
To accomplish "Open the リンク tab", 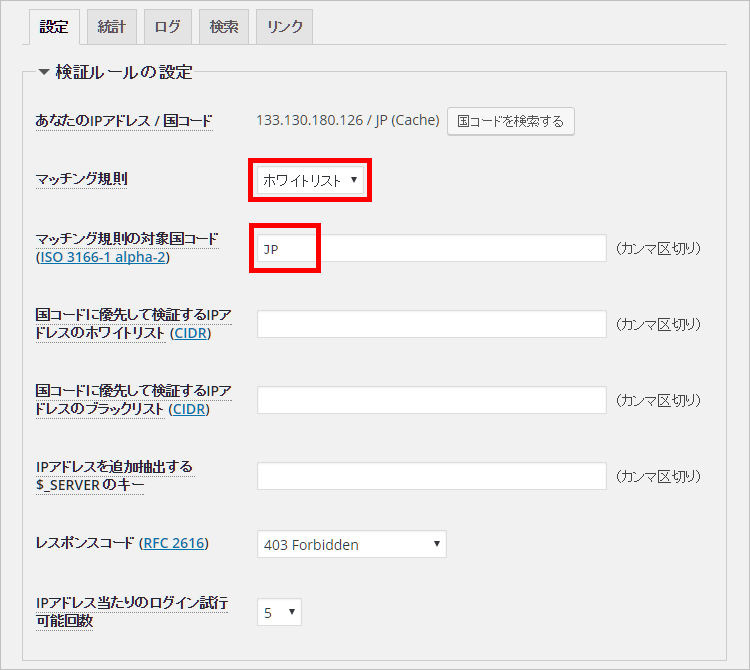I will click(285, 27).
